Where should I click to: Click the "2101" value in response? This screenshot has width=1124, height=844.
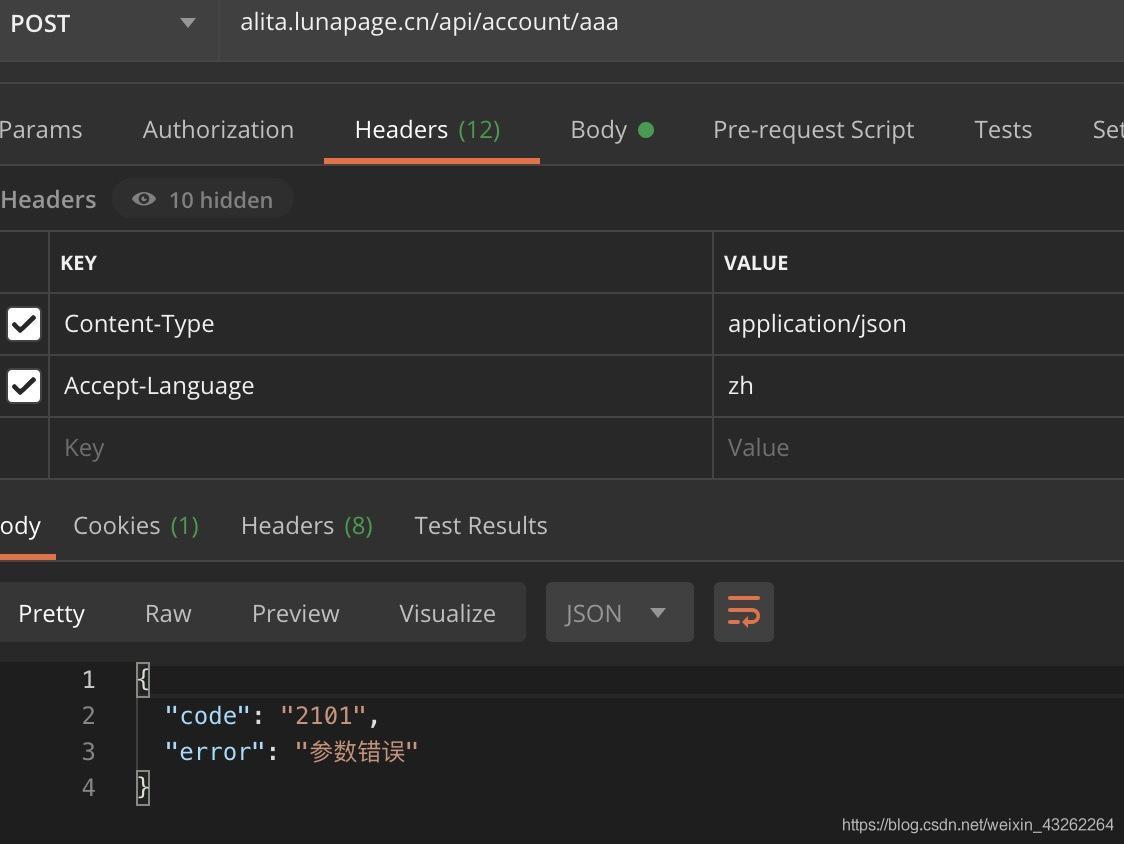tap(323, 716)
